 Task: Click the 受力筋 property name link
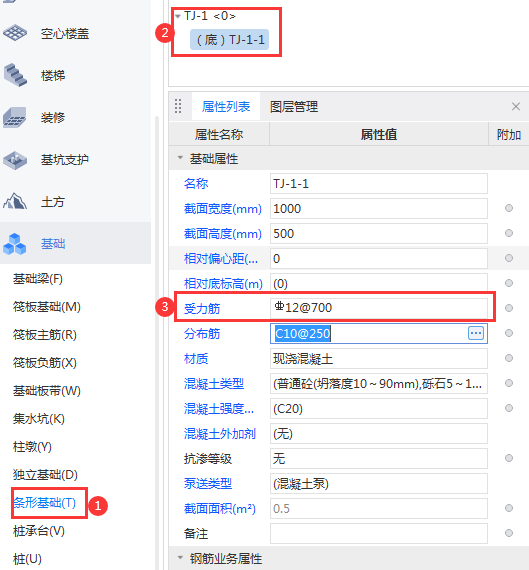[202, 309]
